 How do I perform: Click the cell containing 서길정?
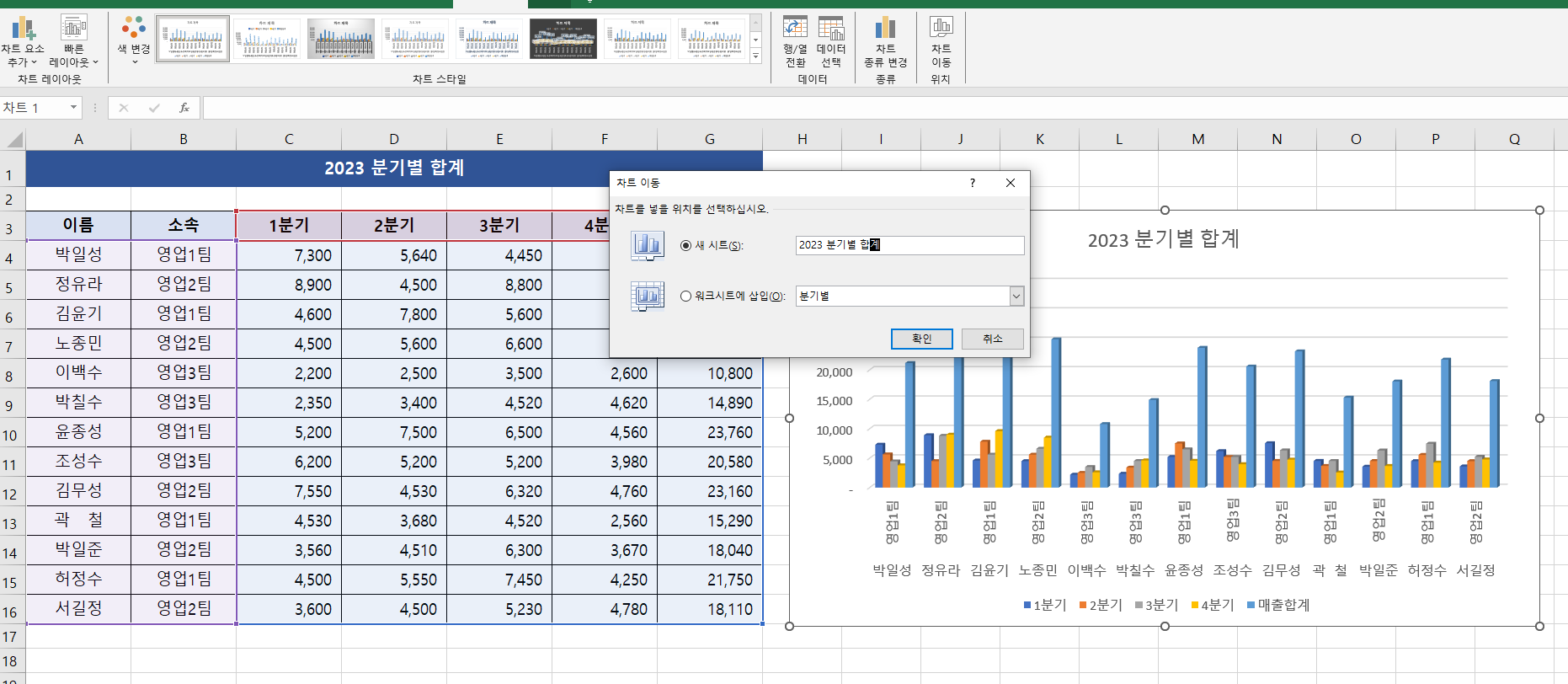78,608
